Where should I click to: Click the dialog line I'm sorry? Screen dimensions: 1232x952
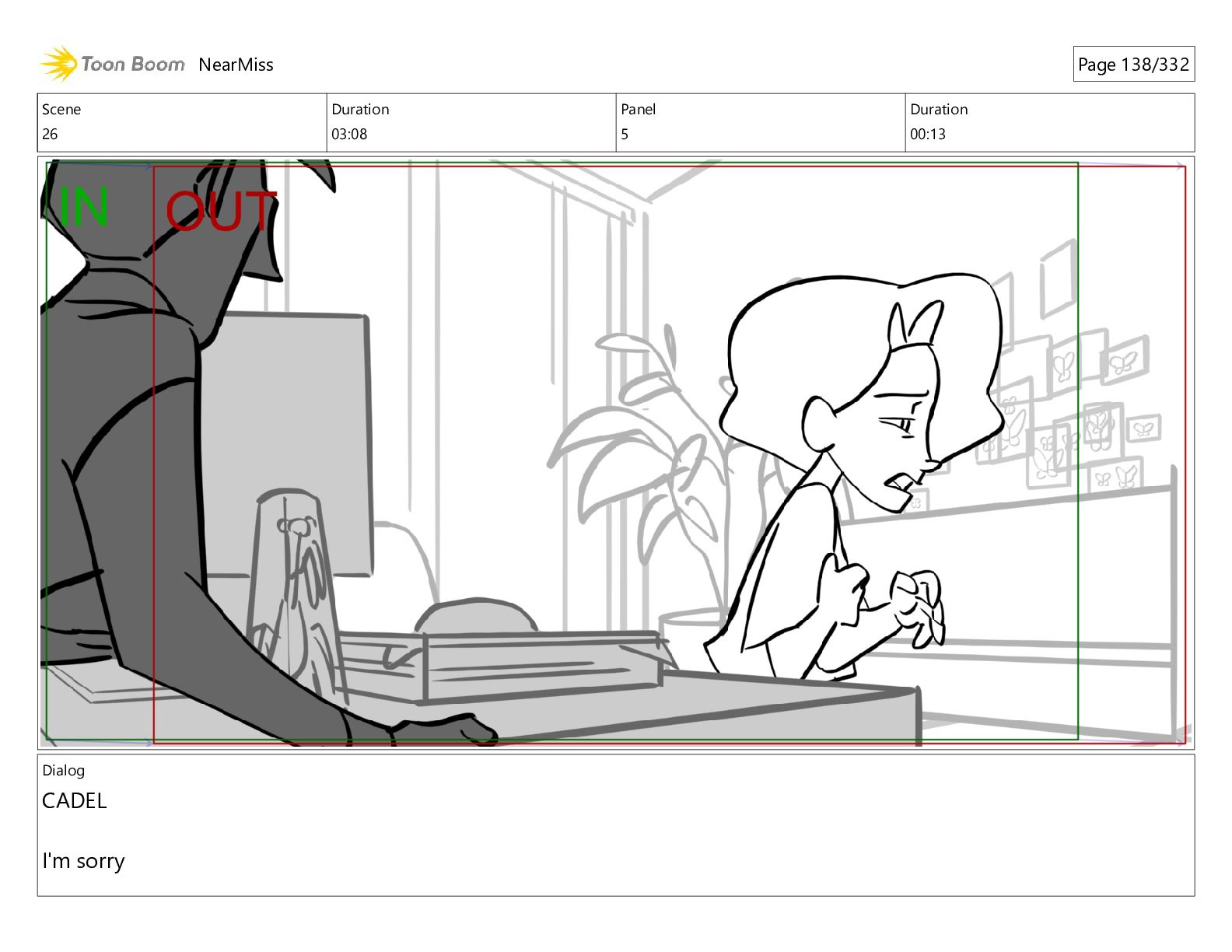coord(83,860)
